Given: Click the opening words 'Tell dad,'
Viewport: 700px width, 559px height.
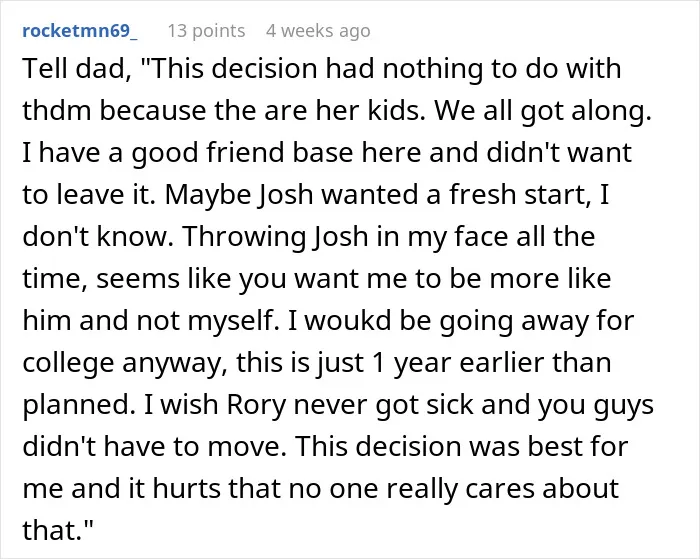Looking at the screenshot, I should click(x=77, y=69).
